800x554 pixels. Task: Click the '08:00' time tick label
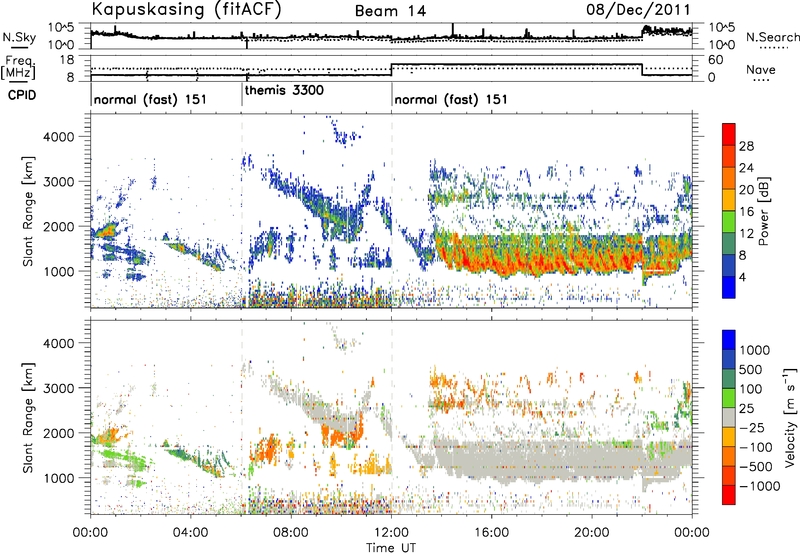(291, 533)
